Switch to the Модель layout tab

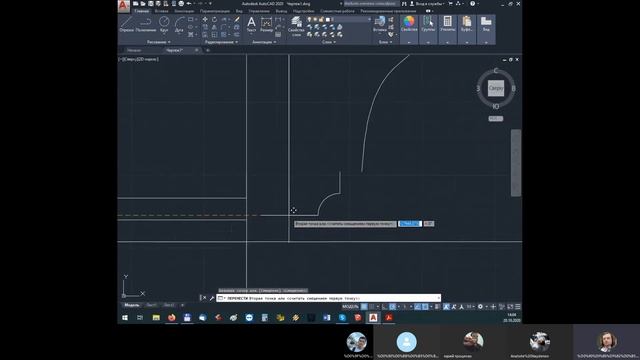132,305
